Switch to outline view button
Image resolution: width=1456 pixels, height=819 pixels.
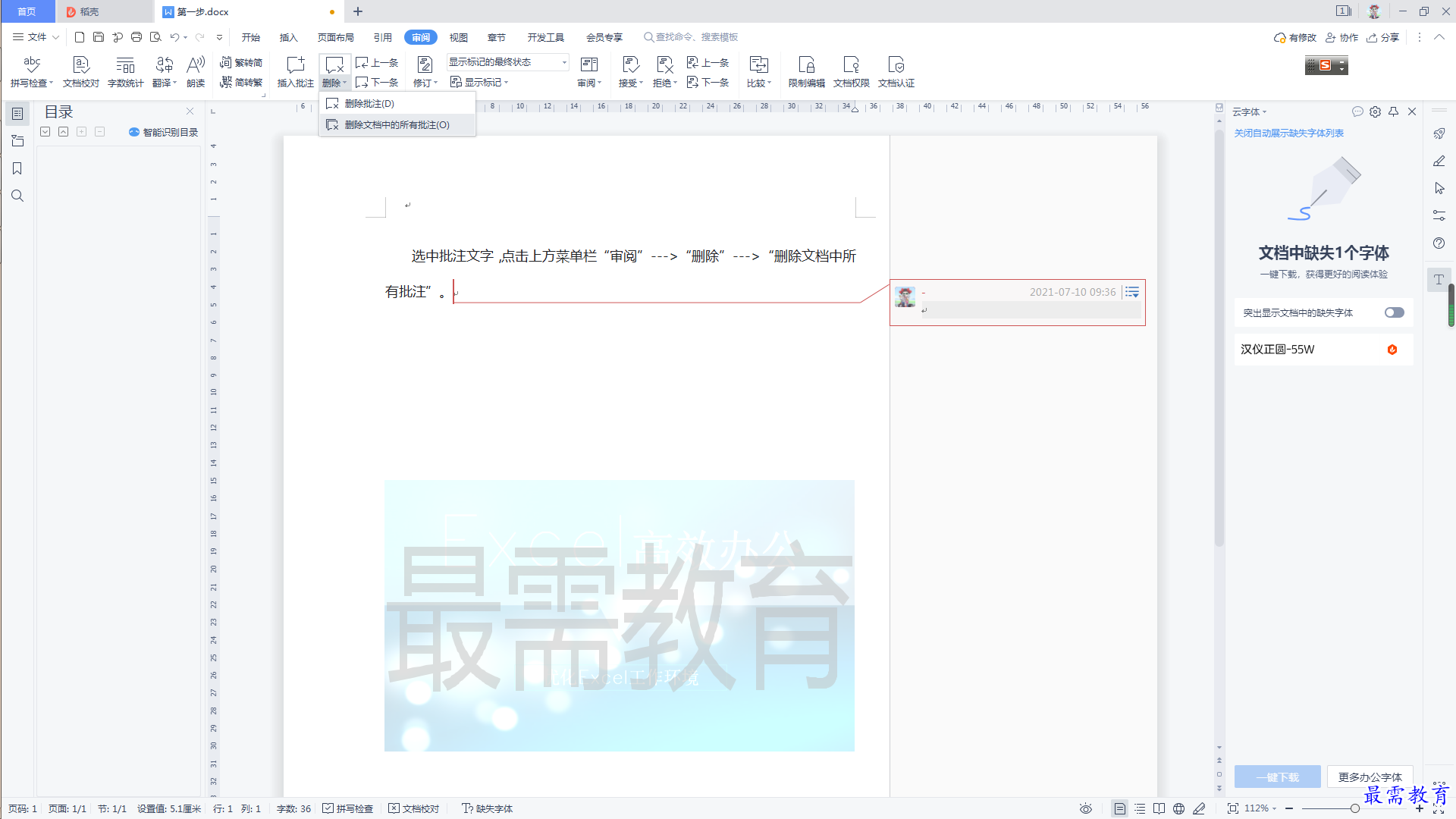coord(1140,808)
